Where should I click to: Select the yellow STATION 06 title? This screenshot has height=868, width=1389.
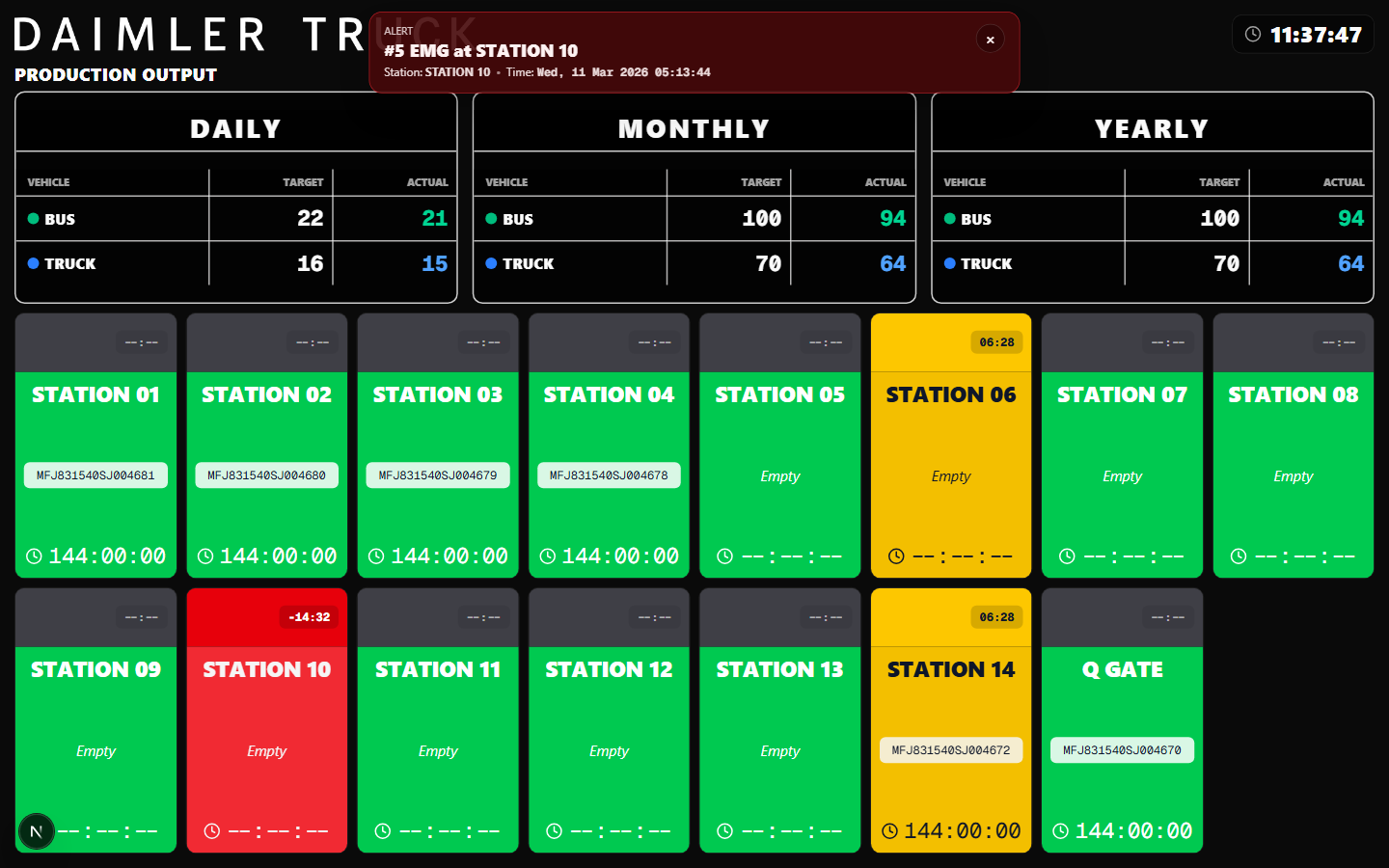(951, 394)
